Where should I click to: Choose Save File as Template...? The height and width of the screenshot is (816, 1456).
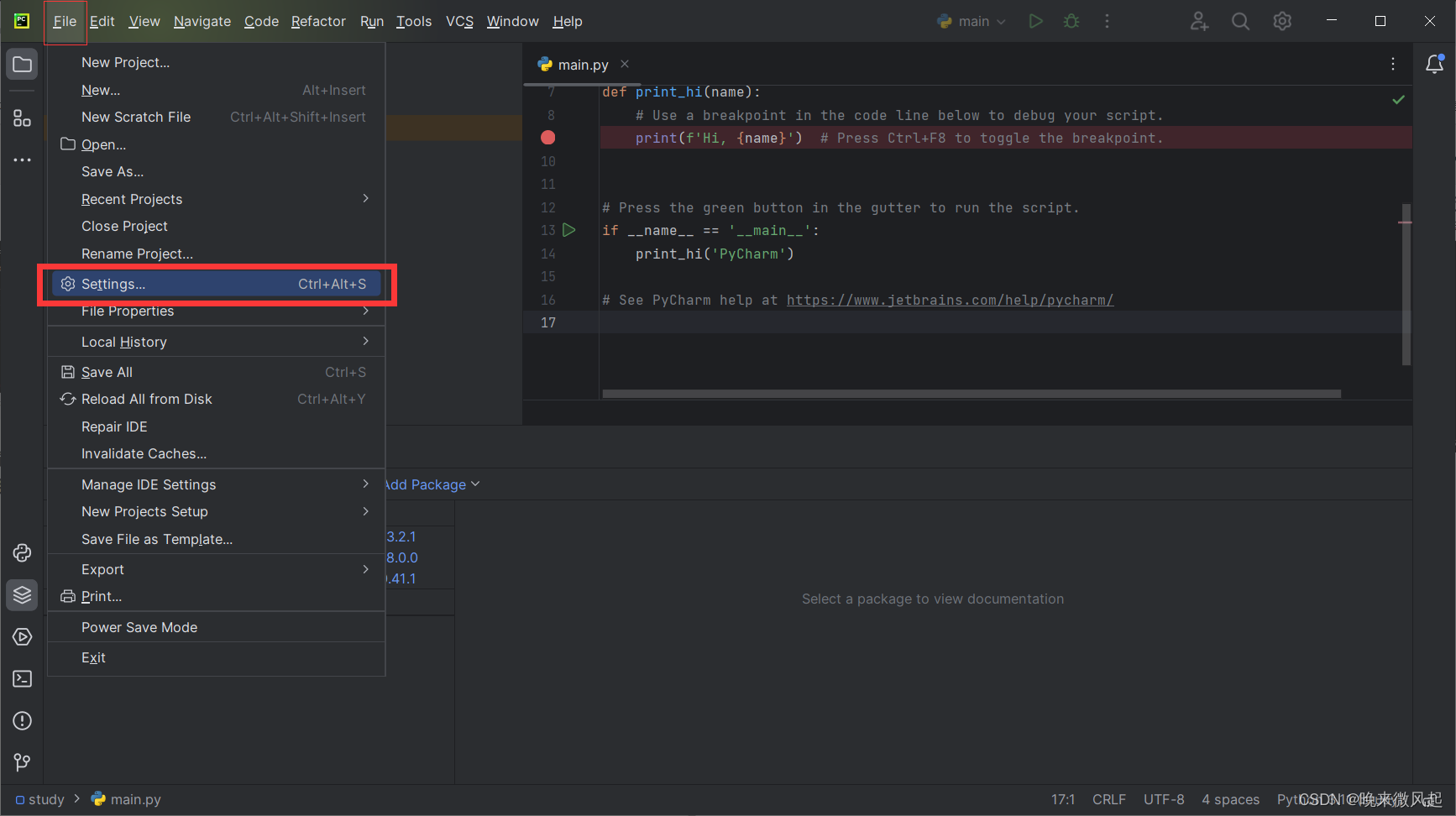tap(217, 539)
